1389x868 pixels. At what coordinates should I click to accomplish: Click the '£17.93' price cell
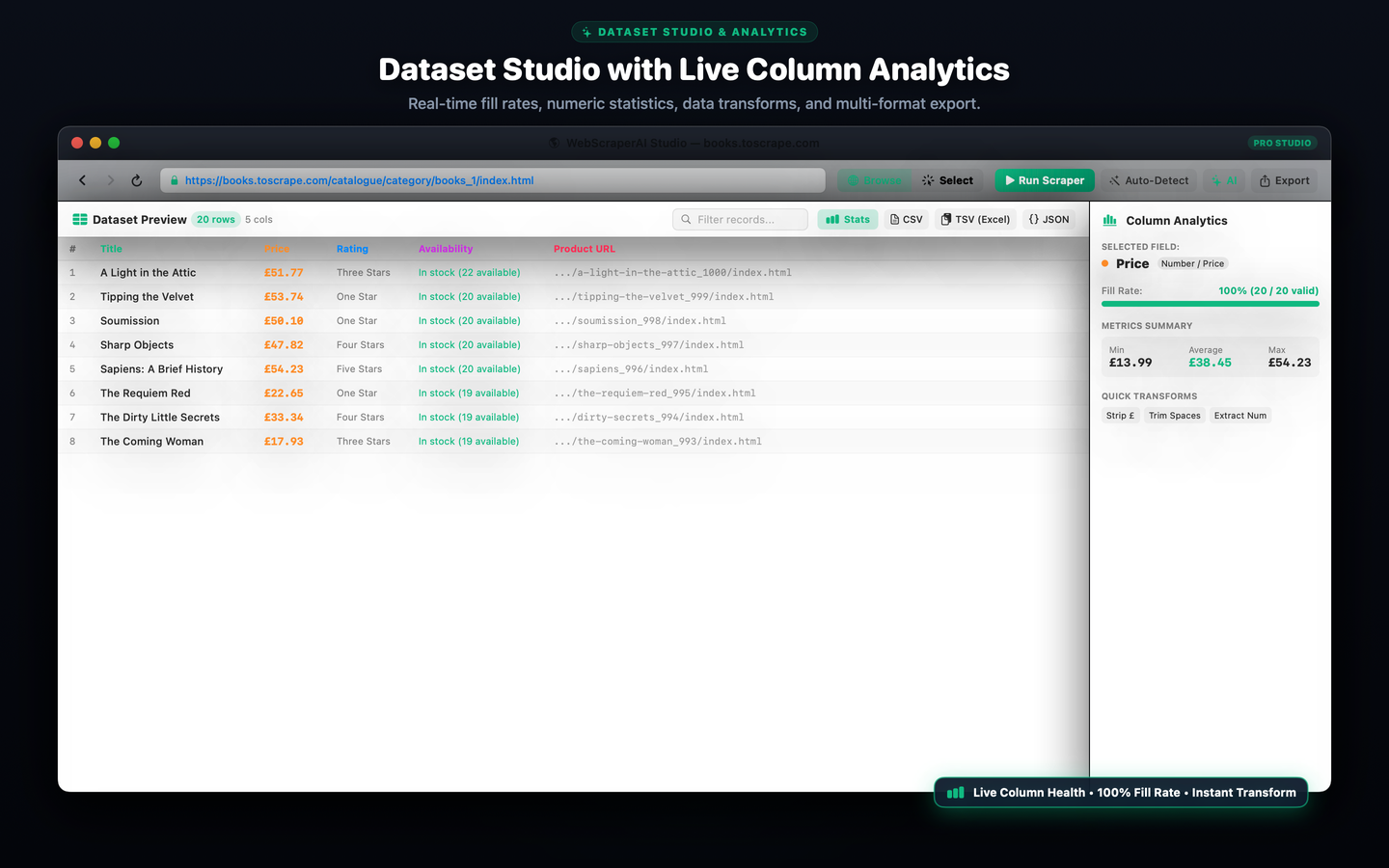pos(284,442)
